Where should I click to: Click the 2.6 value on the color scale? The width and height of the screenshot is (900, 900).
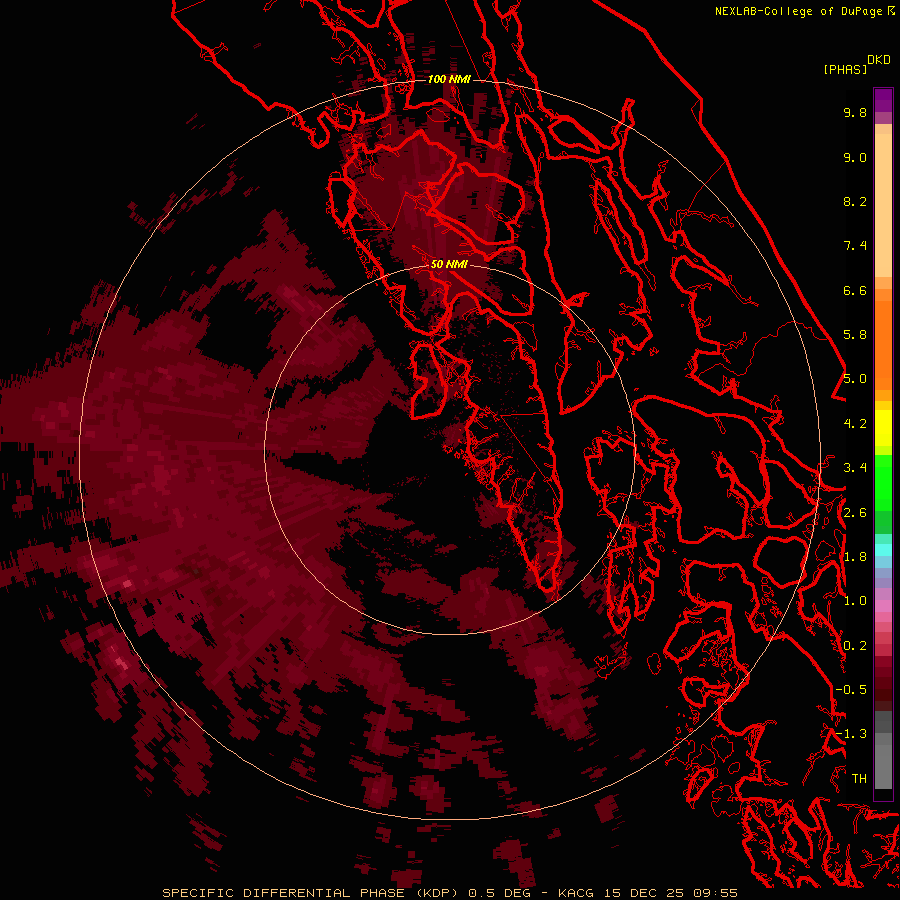pyautogui.click(x=855, y=513)
